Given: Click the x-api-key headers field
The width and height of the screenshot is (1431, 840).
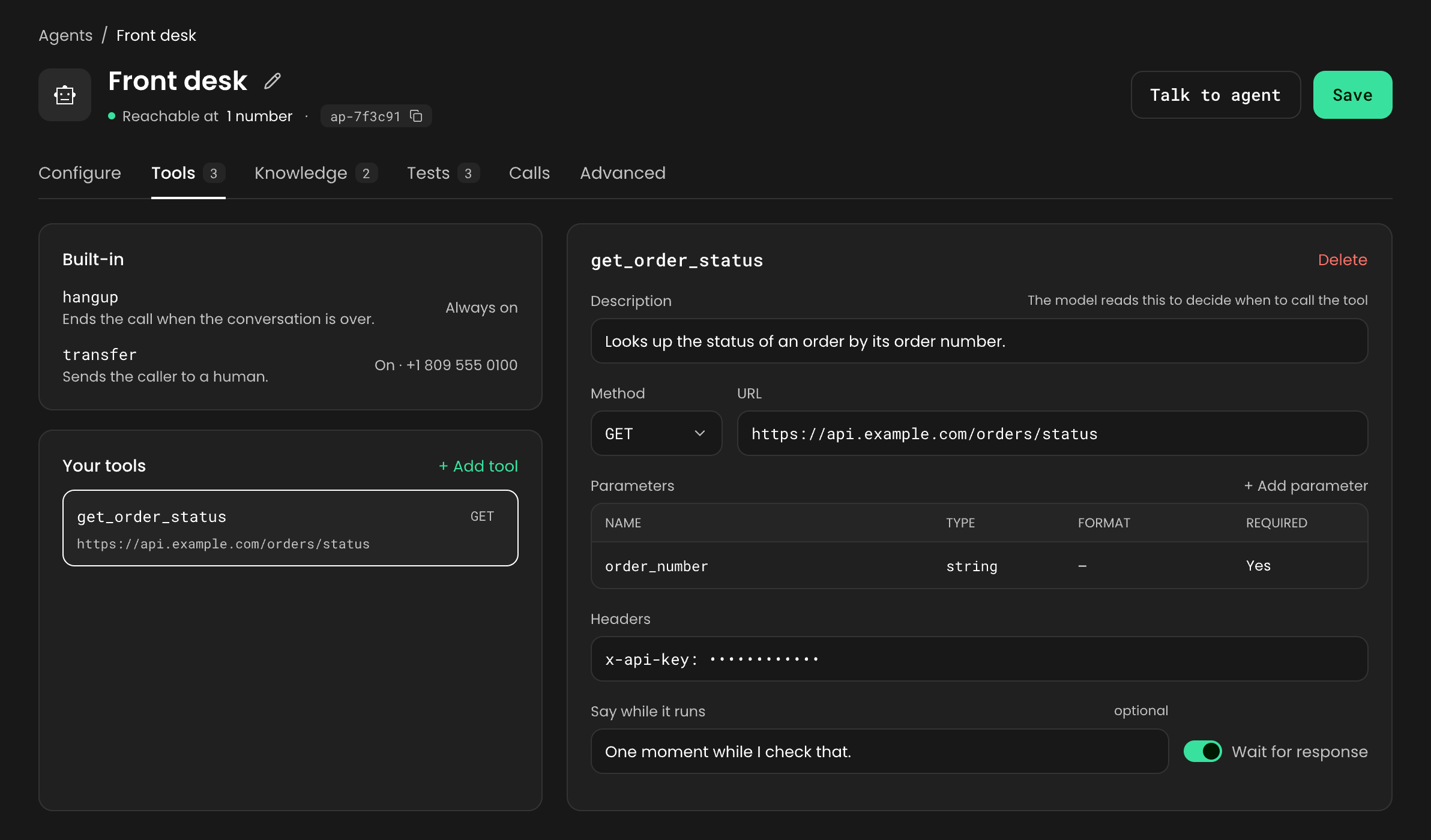Looking at the screenshot, I should click(x=979, y=659).
